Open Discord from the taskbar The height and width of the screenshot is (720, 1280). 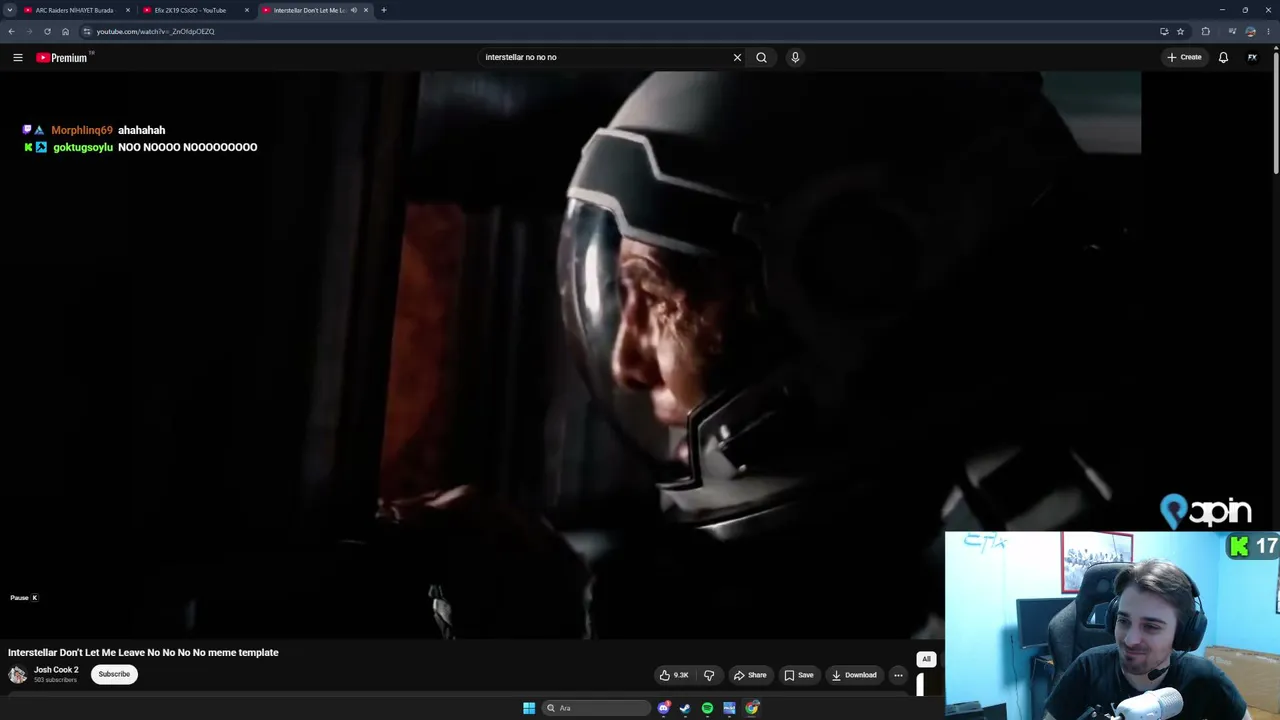coord(663,708)
